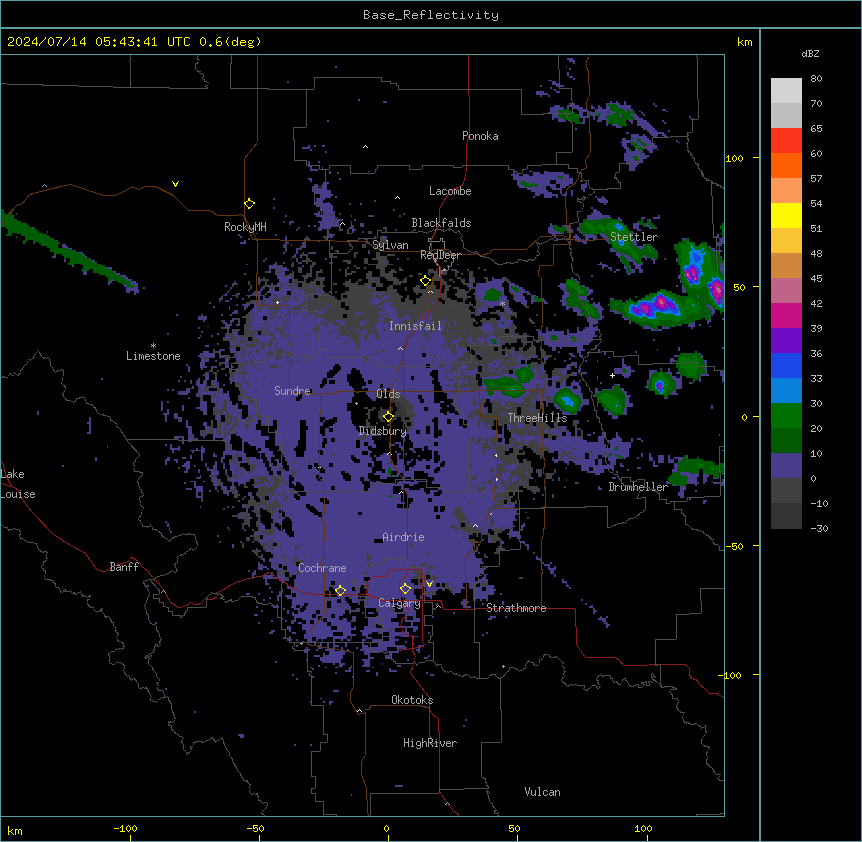The image size is (862, 842).
Task: Click the Limestone label
Action: coord(153,356)
